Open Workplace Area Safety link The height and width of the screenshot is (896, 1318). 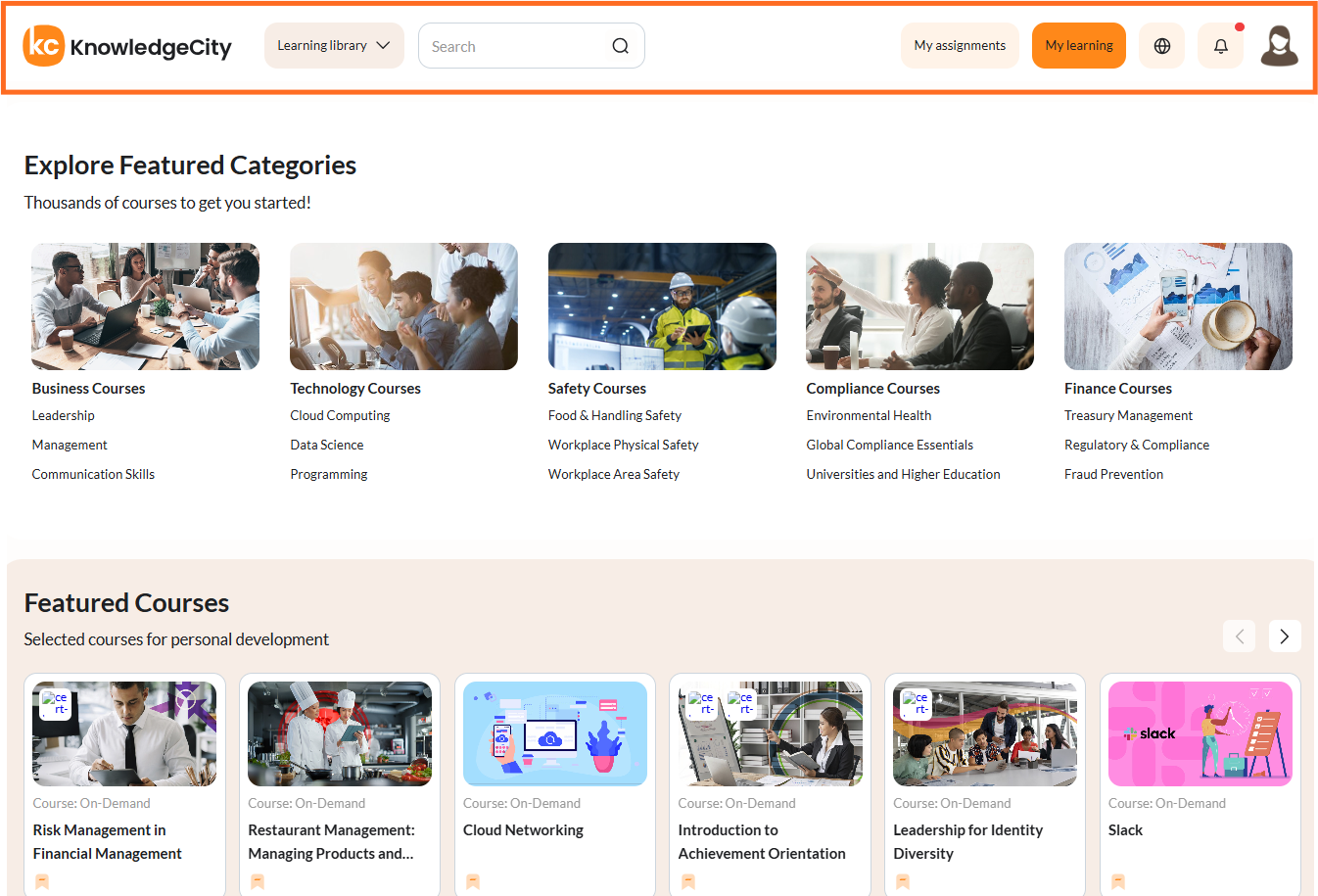(x=614, y=474)
